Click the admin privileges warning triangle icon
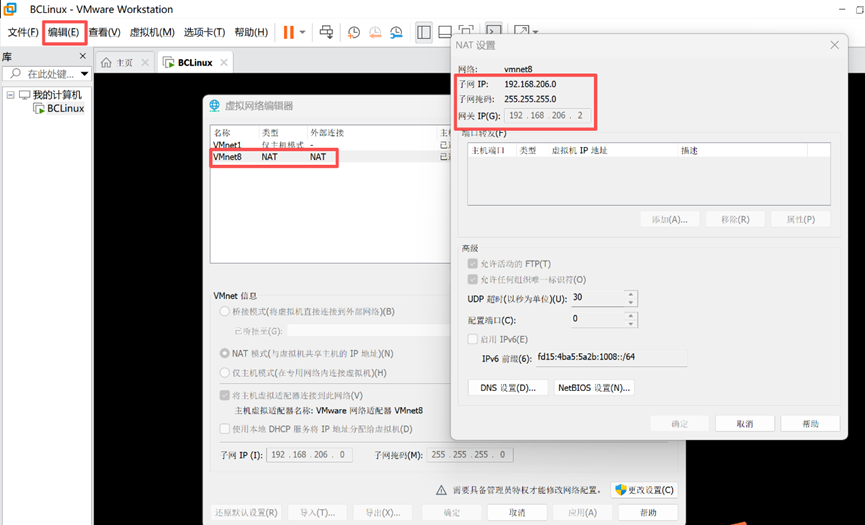This screenshot has height=525, width=865. [441, 490]
